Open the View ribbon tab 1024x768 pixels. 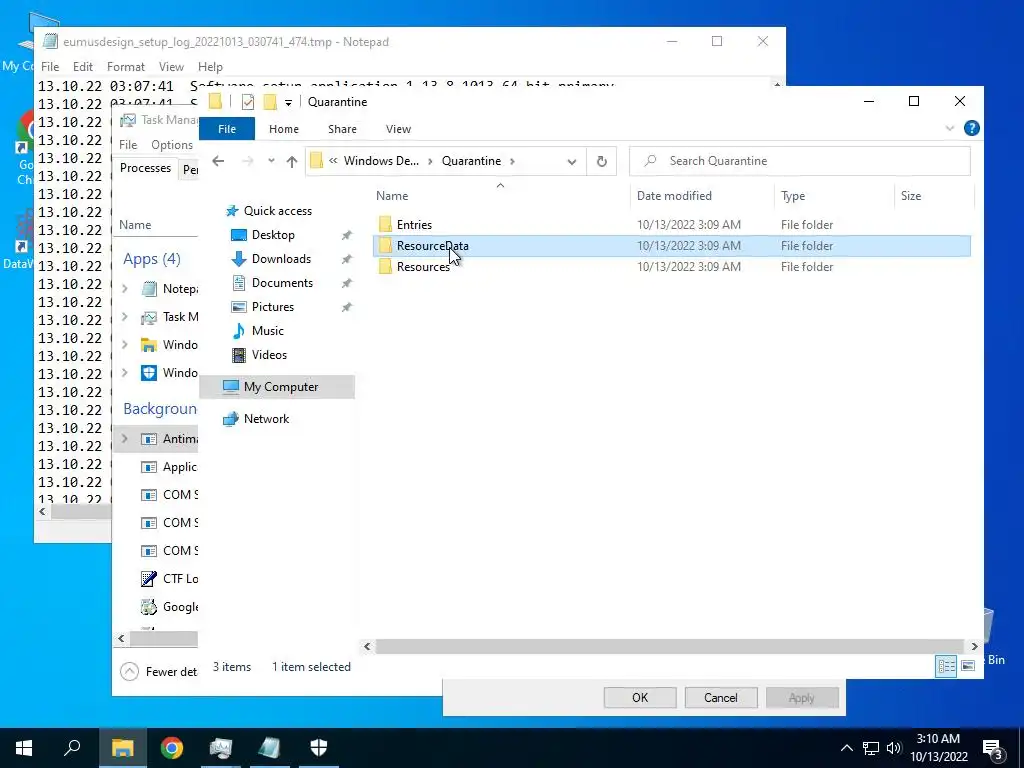click(x=398, y=129)
